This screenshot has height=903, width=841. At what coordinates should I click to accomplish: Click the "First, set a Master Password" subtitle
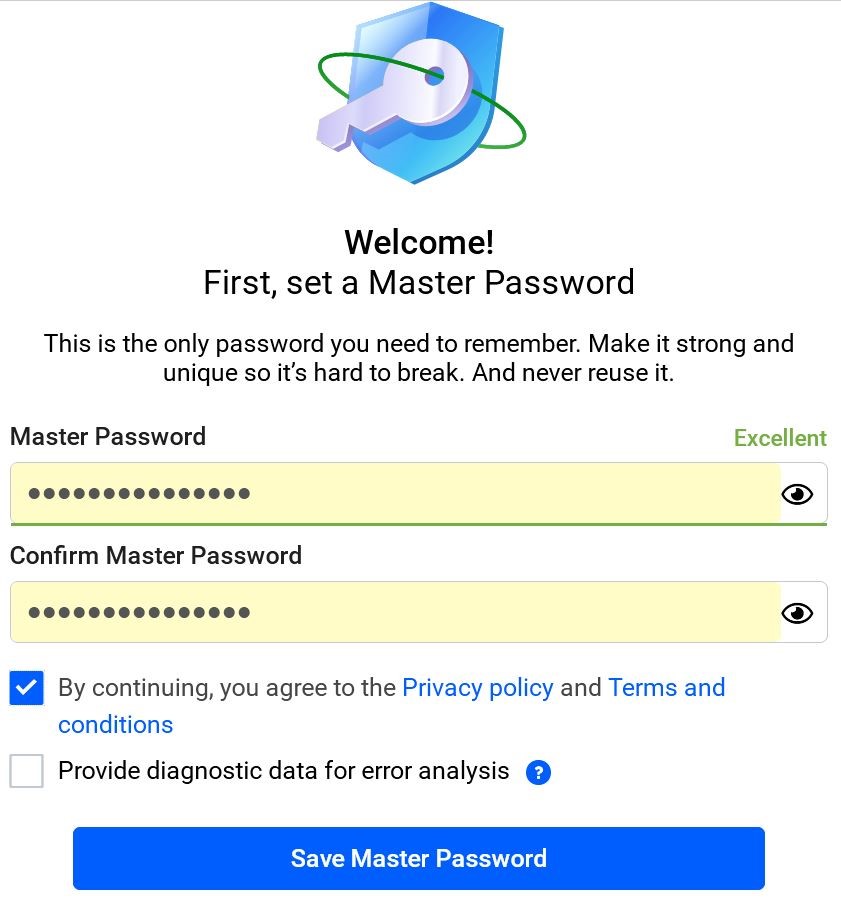(419, 283)
